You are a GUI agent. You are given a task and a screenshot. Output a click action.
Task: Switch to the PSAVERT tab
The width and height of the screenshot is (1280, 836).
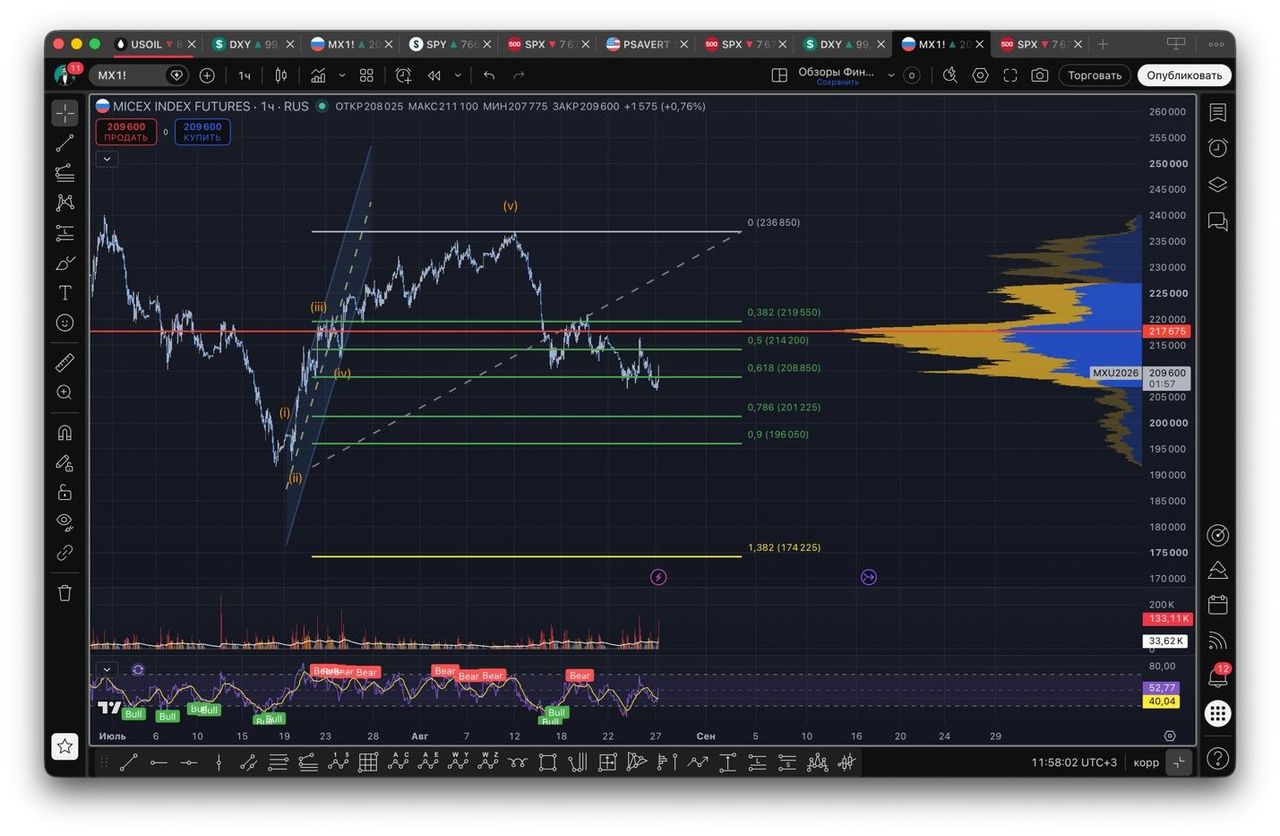(x=646, y=44)
